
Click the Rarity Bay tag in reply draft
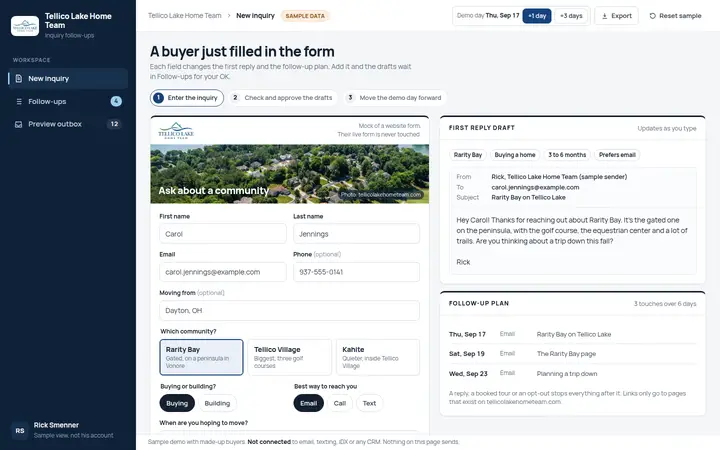467,155
